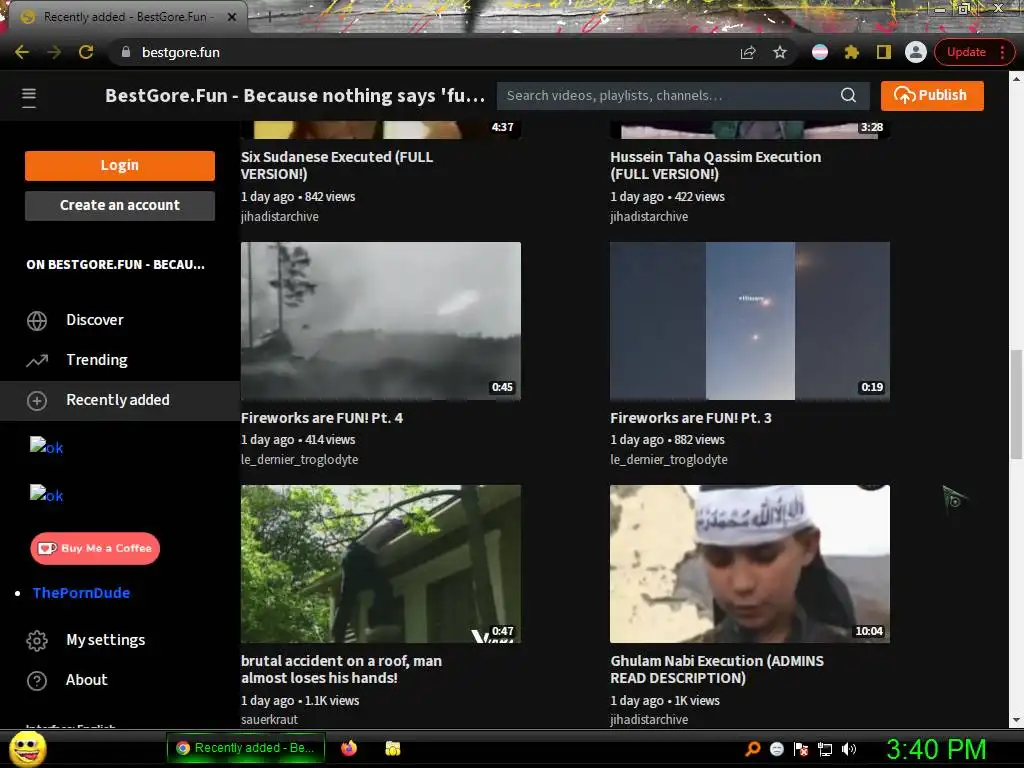Click '1 day ago • 882 views' text
This screenshot has height=768, width=1024.
tap(667, 440)
